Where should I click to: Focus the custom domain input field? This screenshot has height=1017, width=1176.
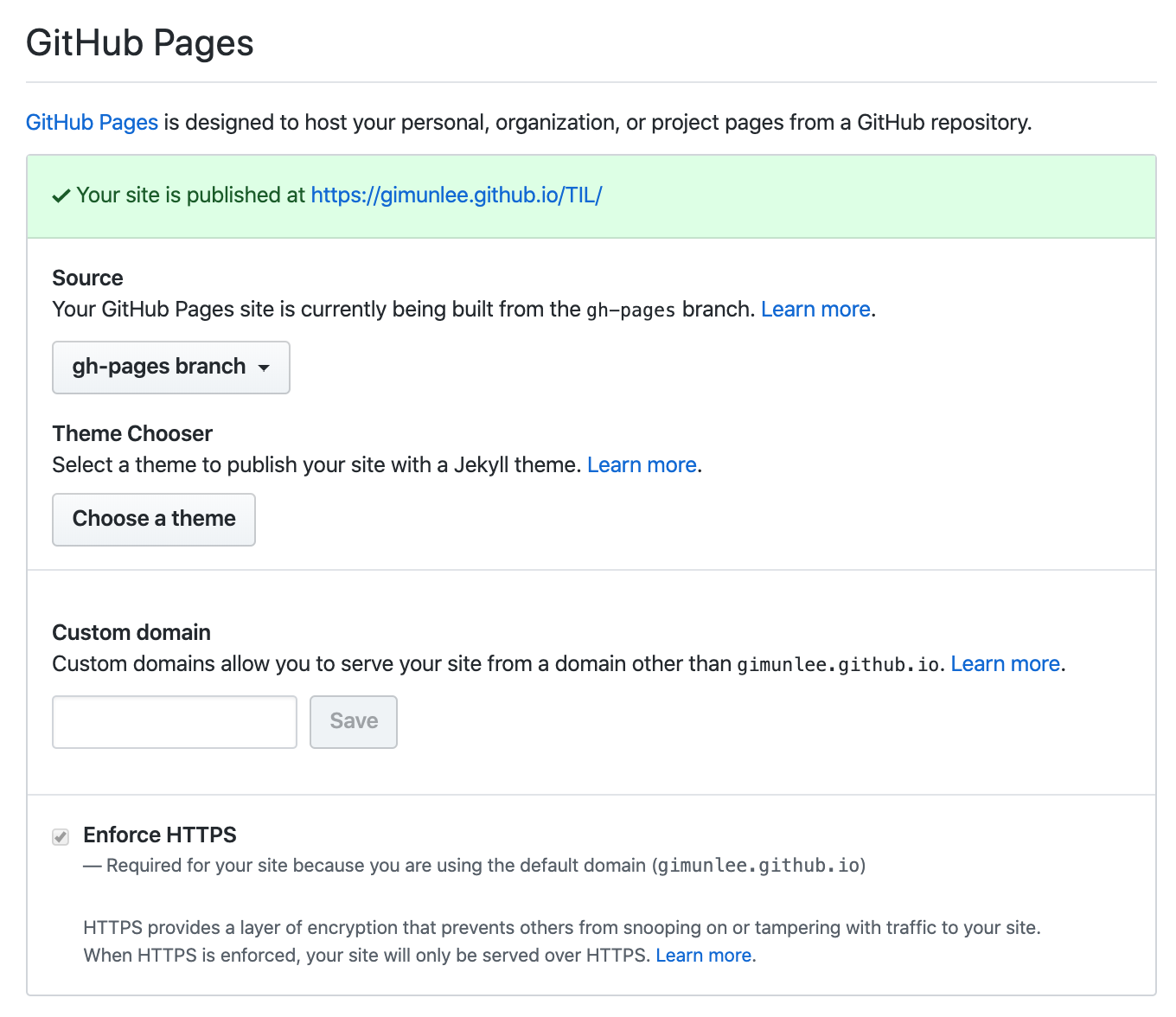(x=175, y=722)
